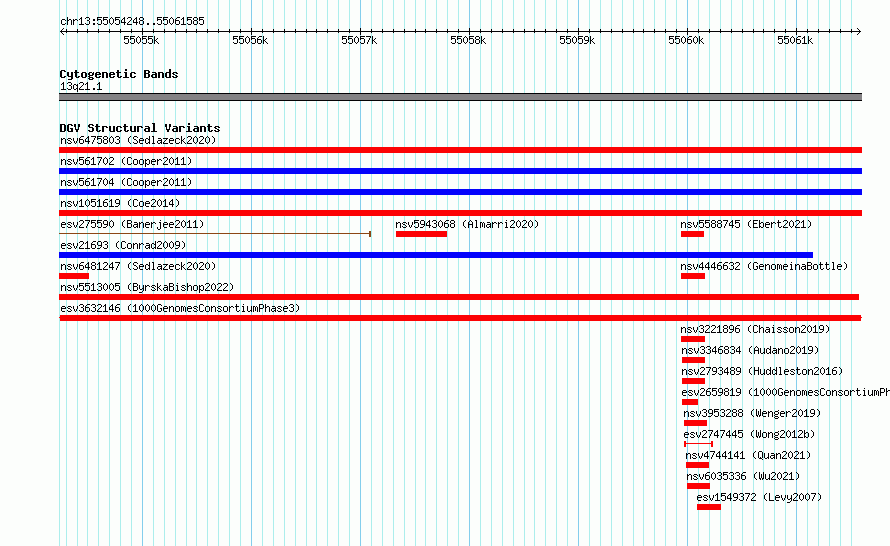The image size is (890, 546).
Task: Click the blue bar under esv21693
Action: [x=436, y=255]
